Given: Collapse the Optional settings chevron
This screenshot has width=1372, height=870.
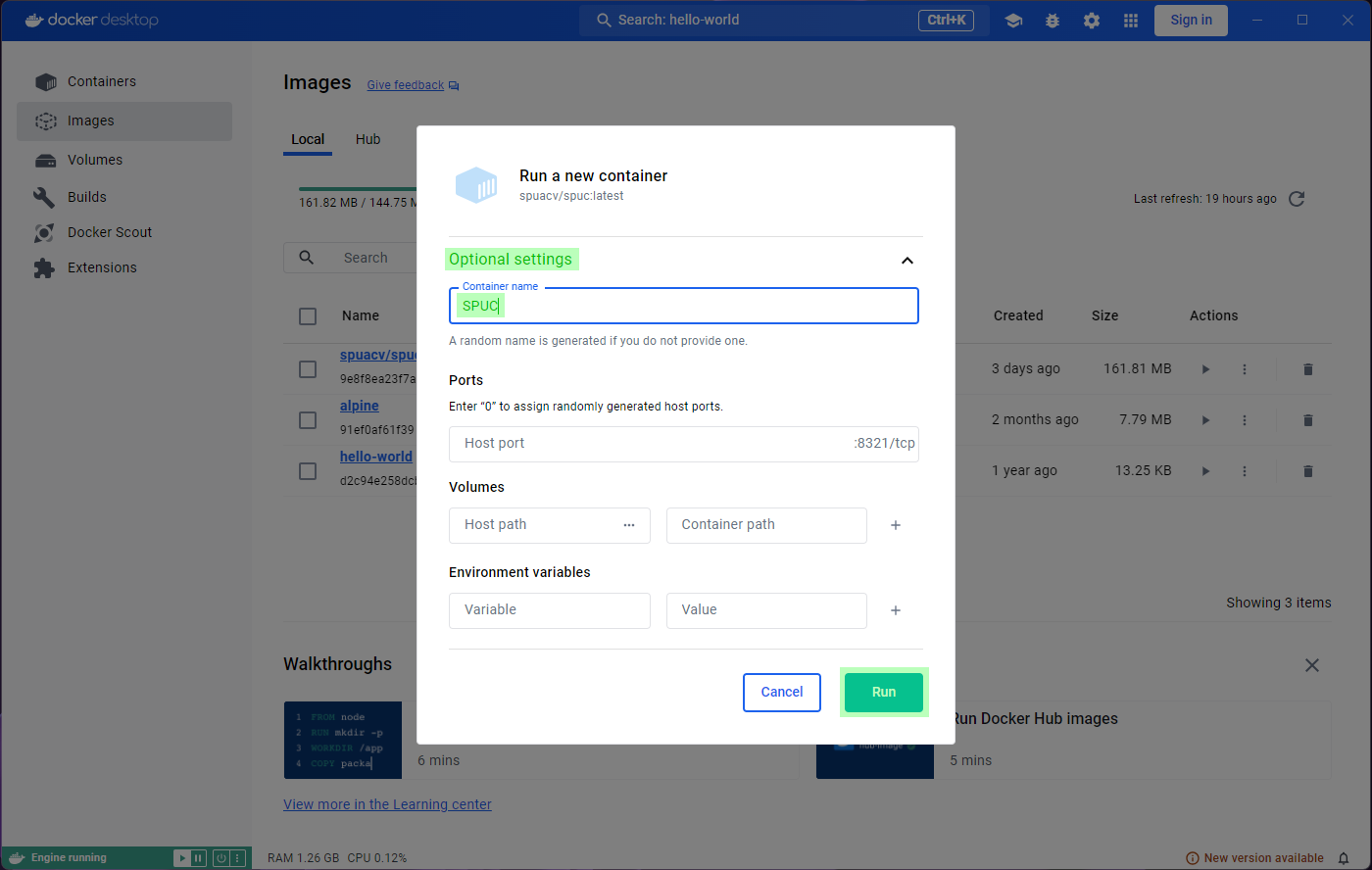Looking at the screenshot, I should [907, 261].
